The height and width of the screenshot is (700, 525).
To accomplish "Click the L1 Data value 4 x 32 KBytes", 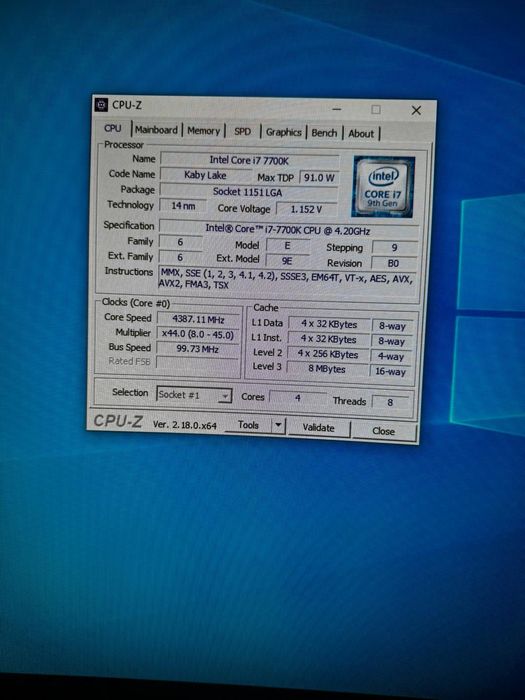I will point(329,324).
